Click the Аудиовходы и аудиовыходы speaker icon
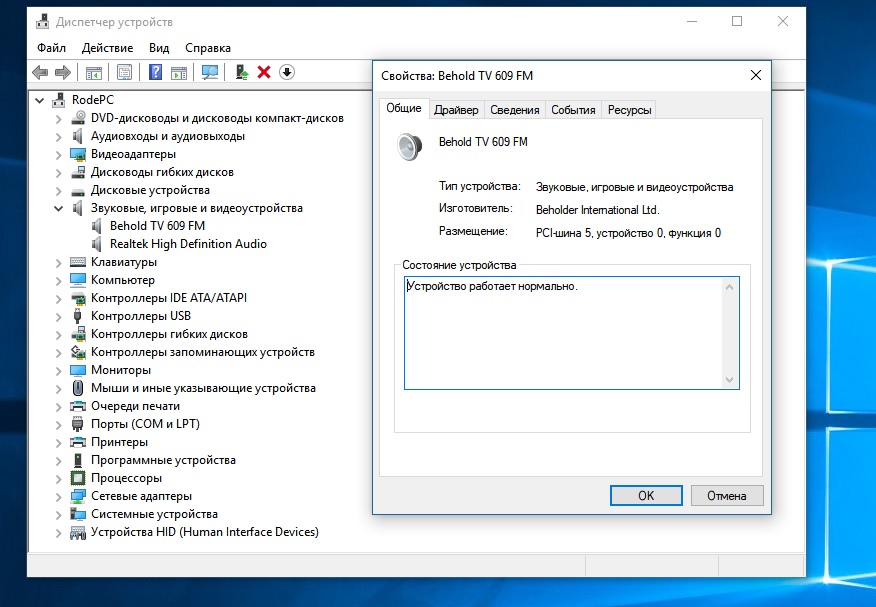Viewport: 876px width, 607px height. (x=78, y=136)
